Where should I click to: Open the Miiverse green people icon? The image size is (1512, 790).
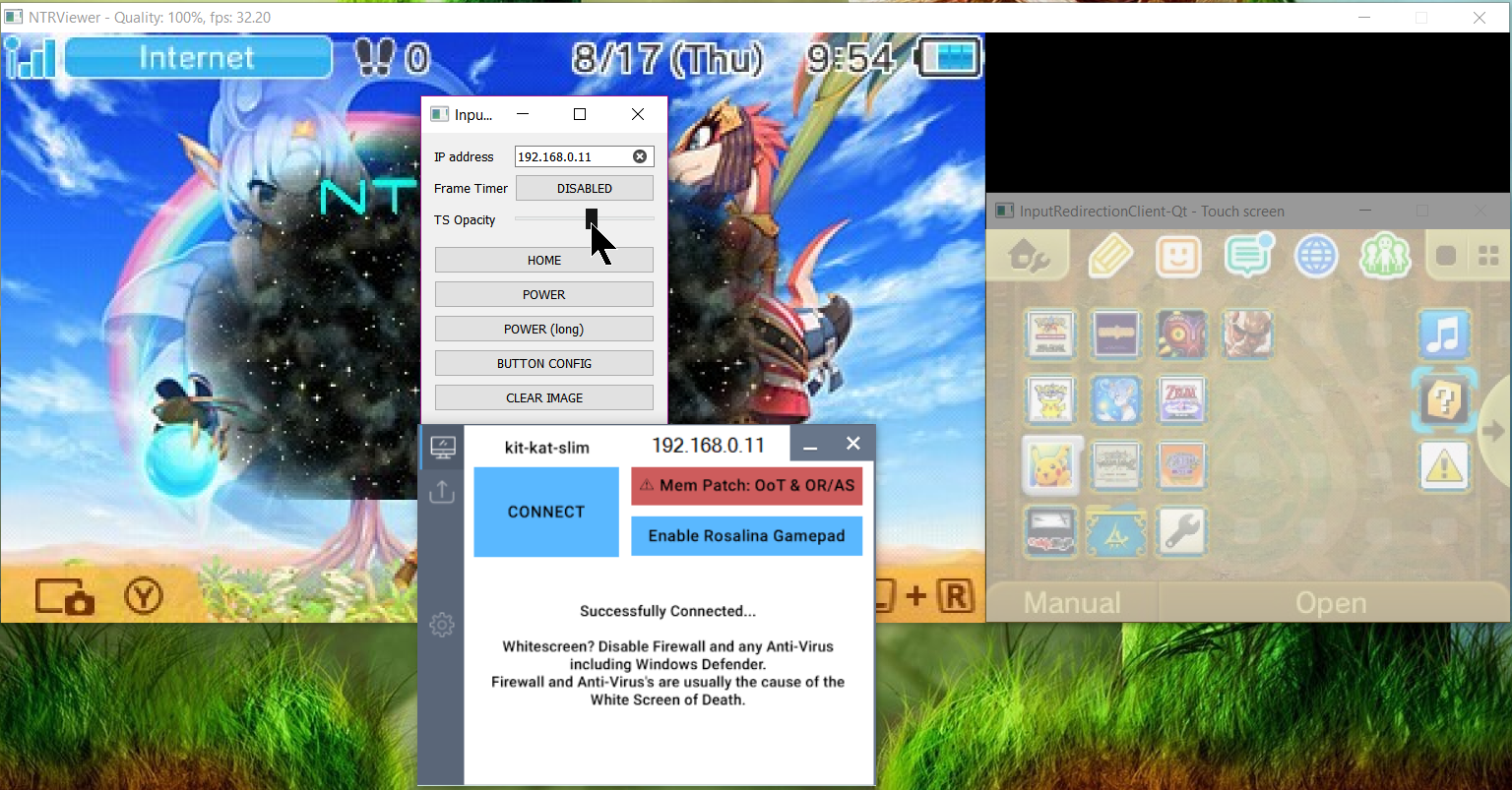[x=1384, y=257]
